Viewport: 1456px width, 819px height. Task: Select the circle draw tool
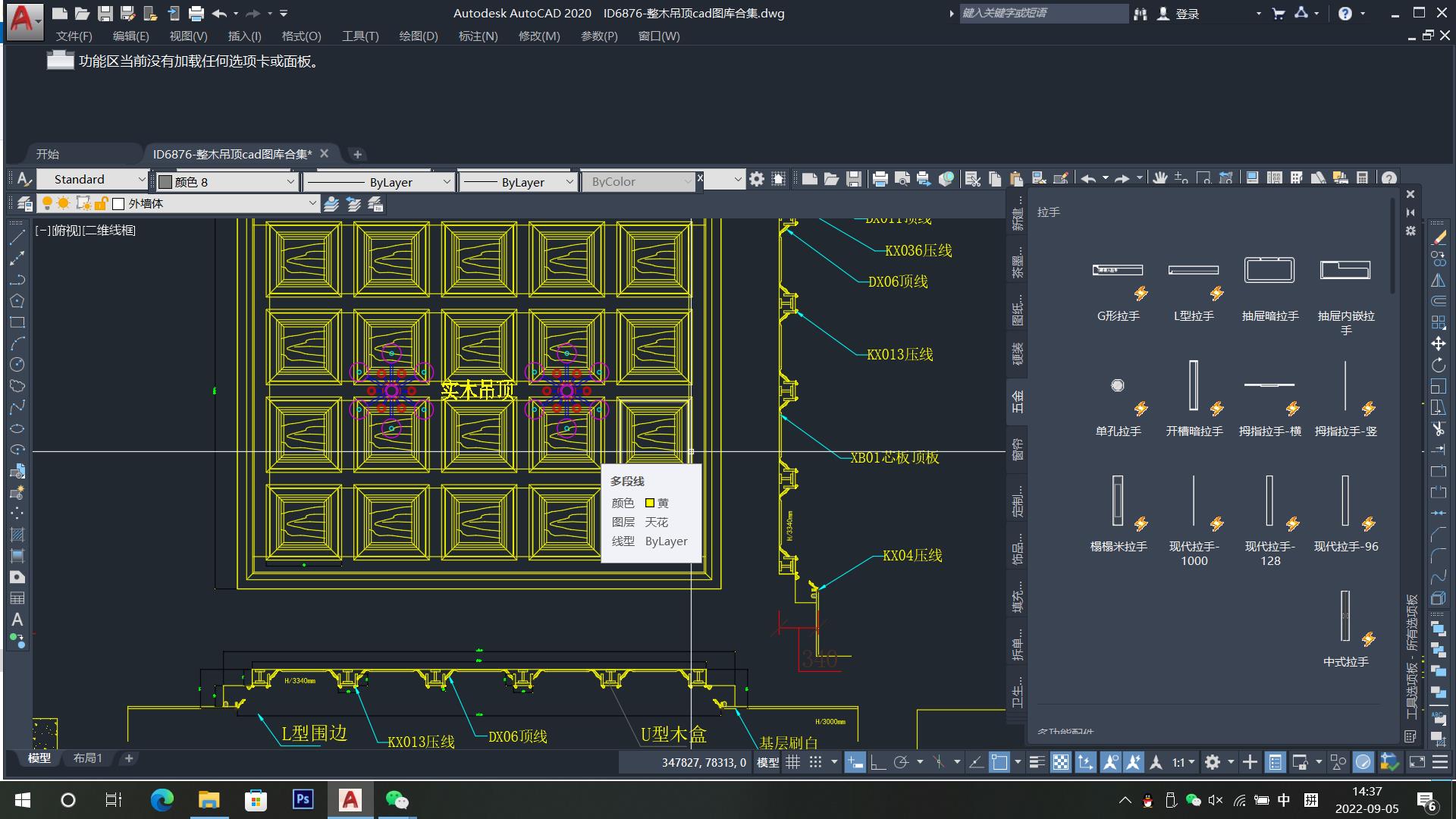click(17, 364)
